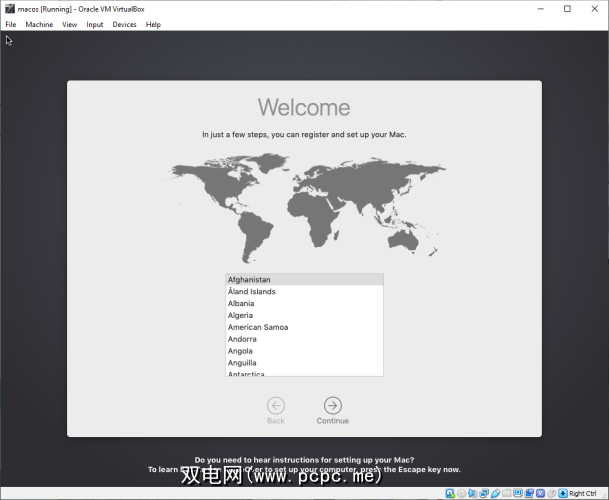Open the Input menu
Screen dimensions: 609x500
(x=94, y=24)
